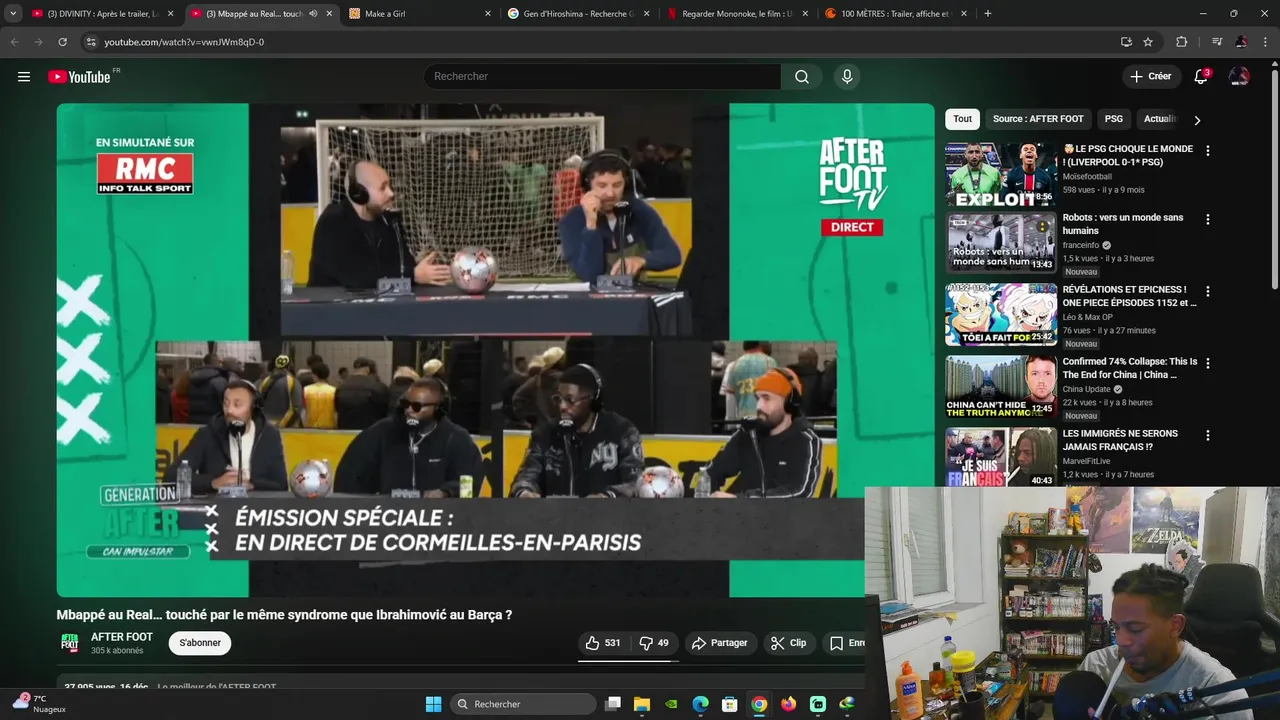Open options for LES IMMIGRÉS video
The width and height of the screenshot is (1280, 720).
click(x=1207, y=435)
